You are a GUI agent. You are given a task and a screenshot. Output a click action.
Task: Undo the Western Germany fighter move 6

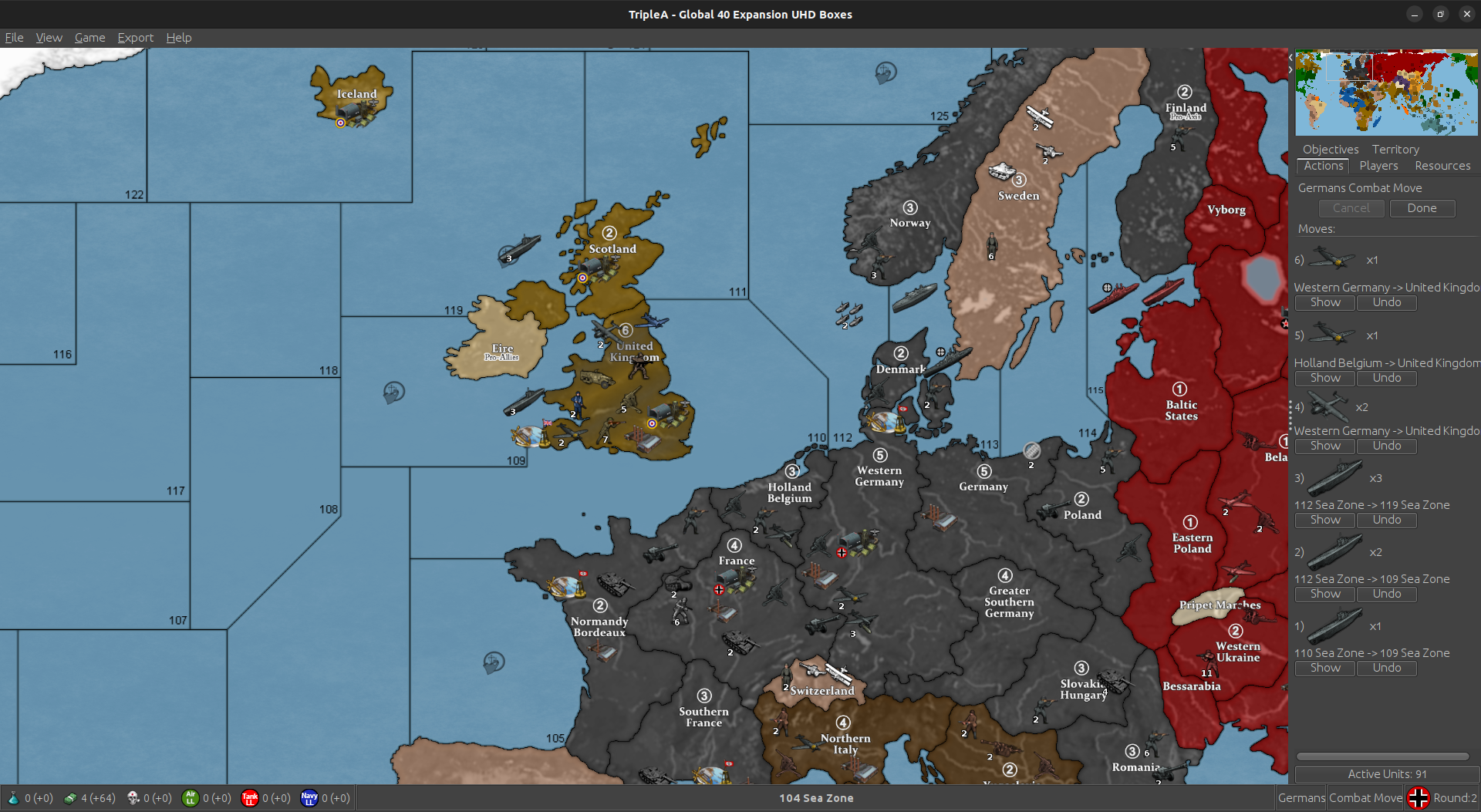[1386, 302]
